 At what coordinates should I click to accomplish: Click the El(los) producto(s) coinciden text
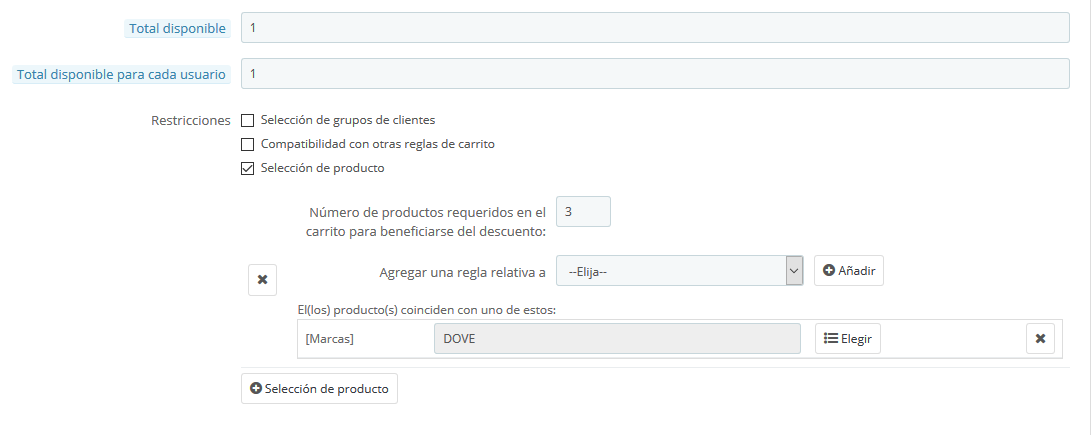[420, 310]
